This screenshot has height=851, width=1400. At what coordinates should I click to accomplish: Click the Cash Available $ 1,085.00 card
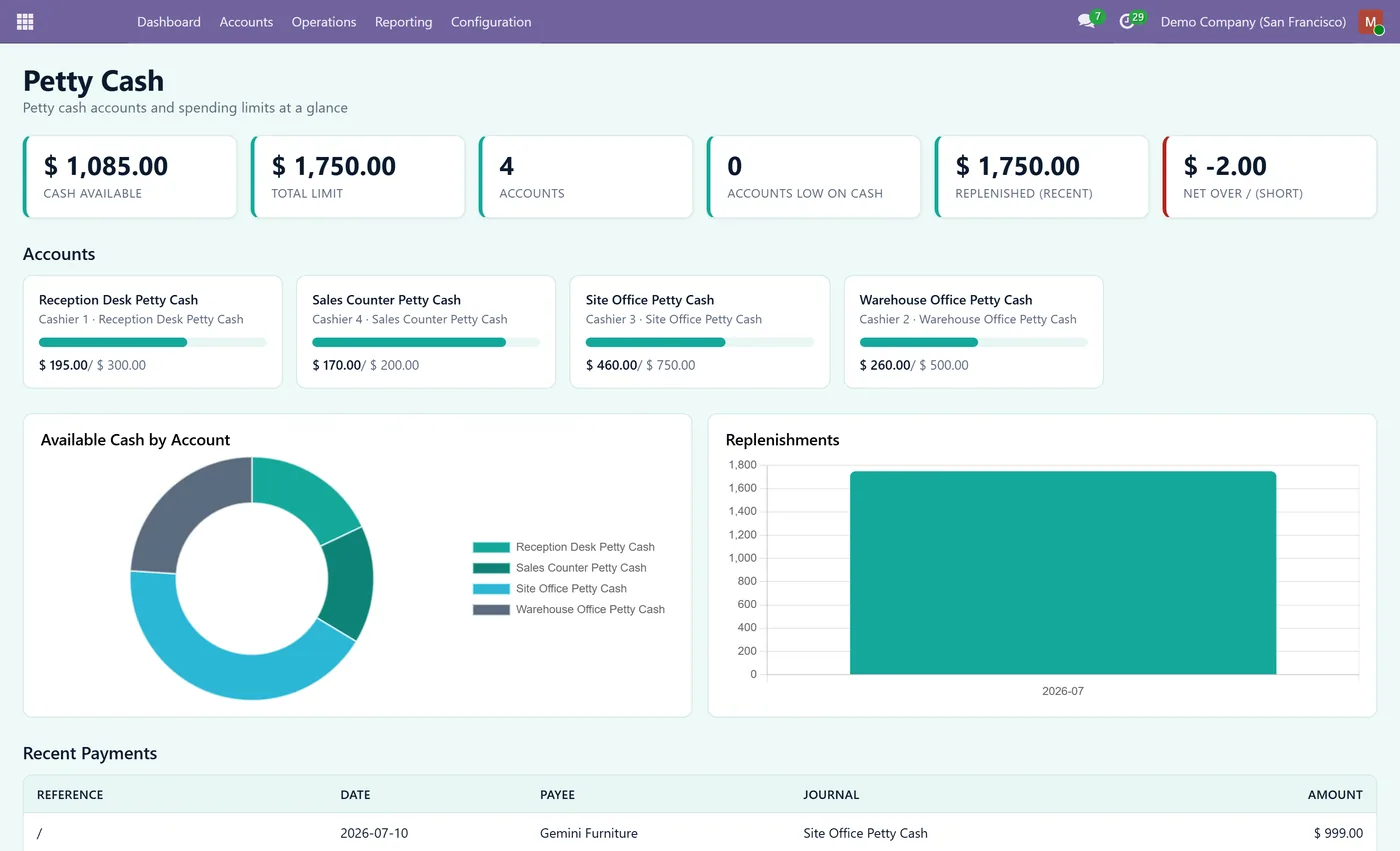(130, 177)
